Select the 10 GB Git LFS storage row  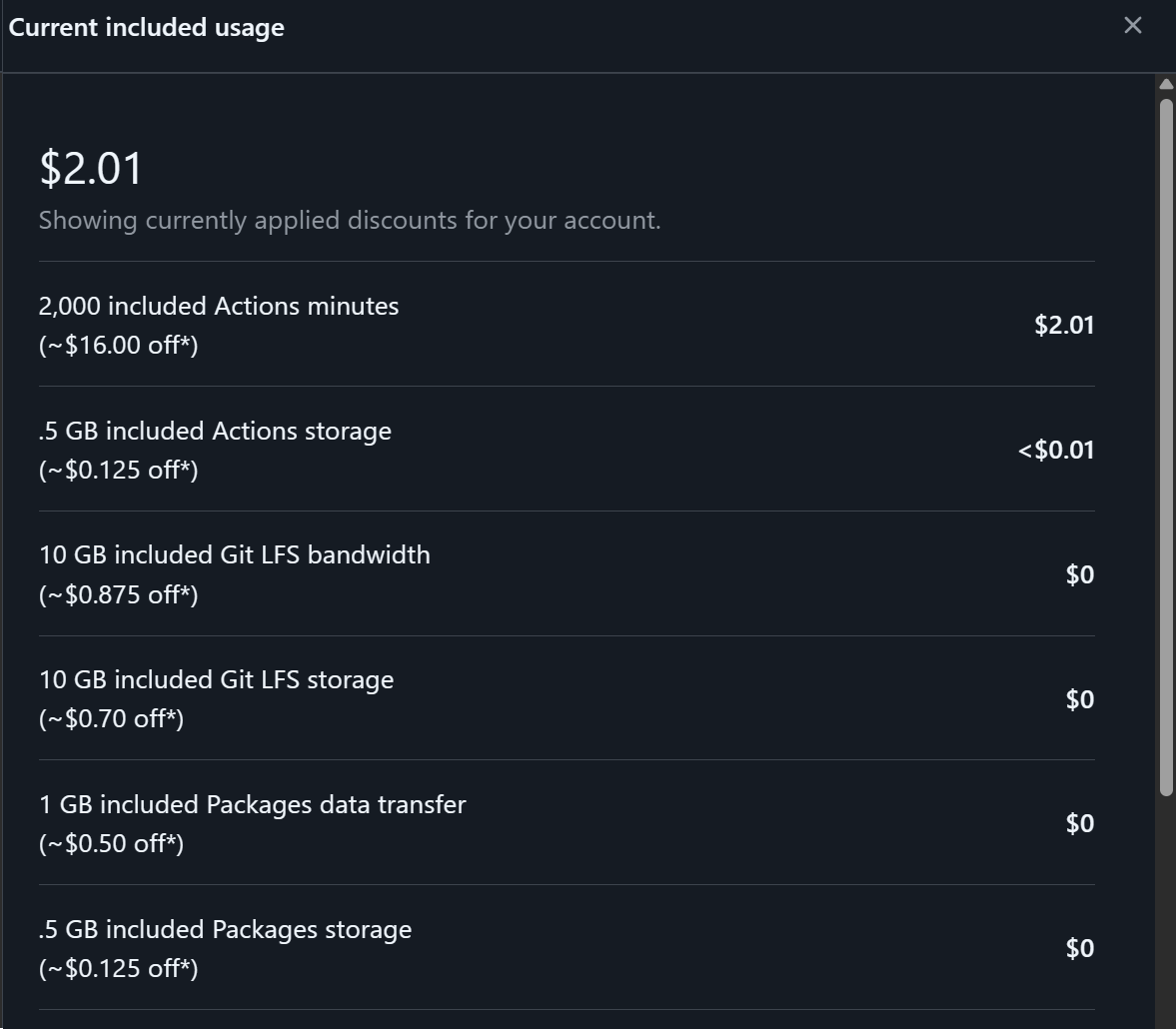click(x=567, y=698)
